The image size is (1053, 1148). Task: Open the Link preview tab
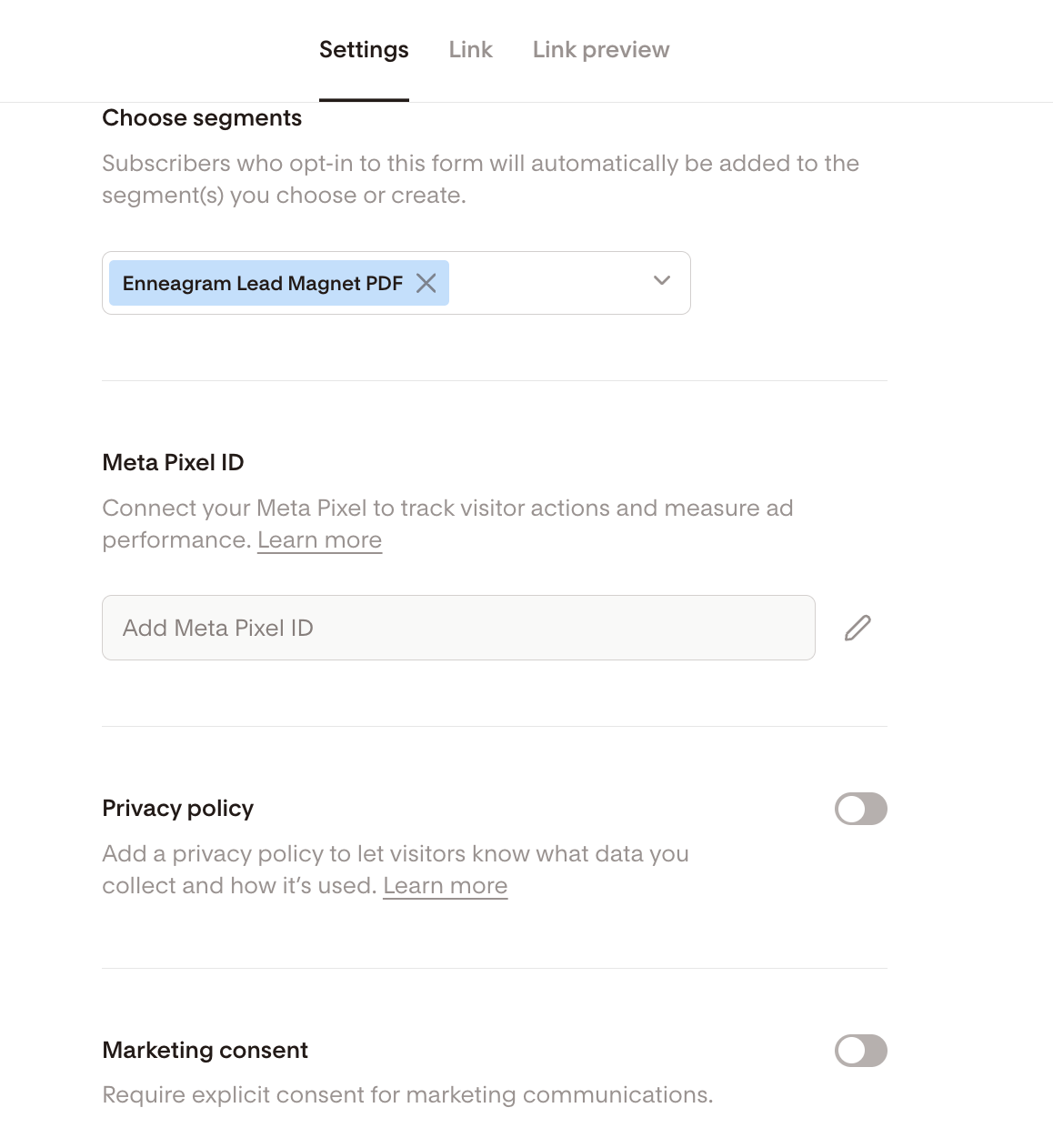click(600, 50)
